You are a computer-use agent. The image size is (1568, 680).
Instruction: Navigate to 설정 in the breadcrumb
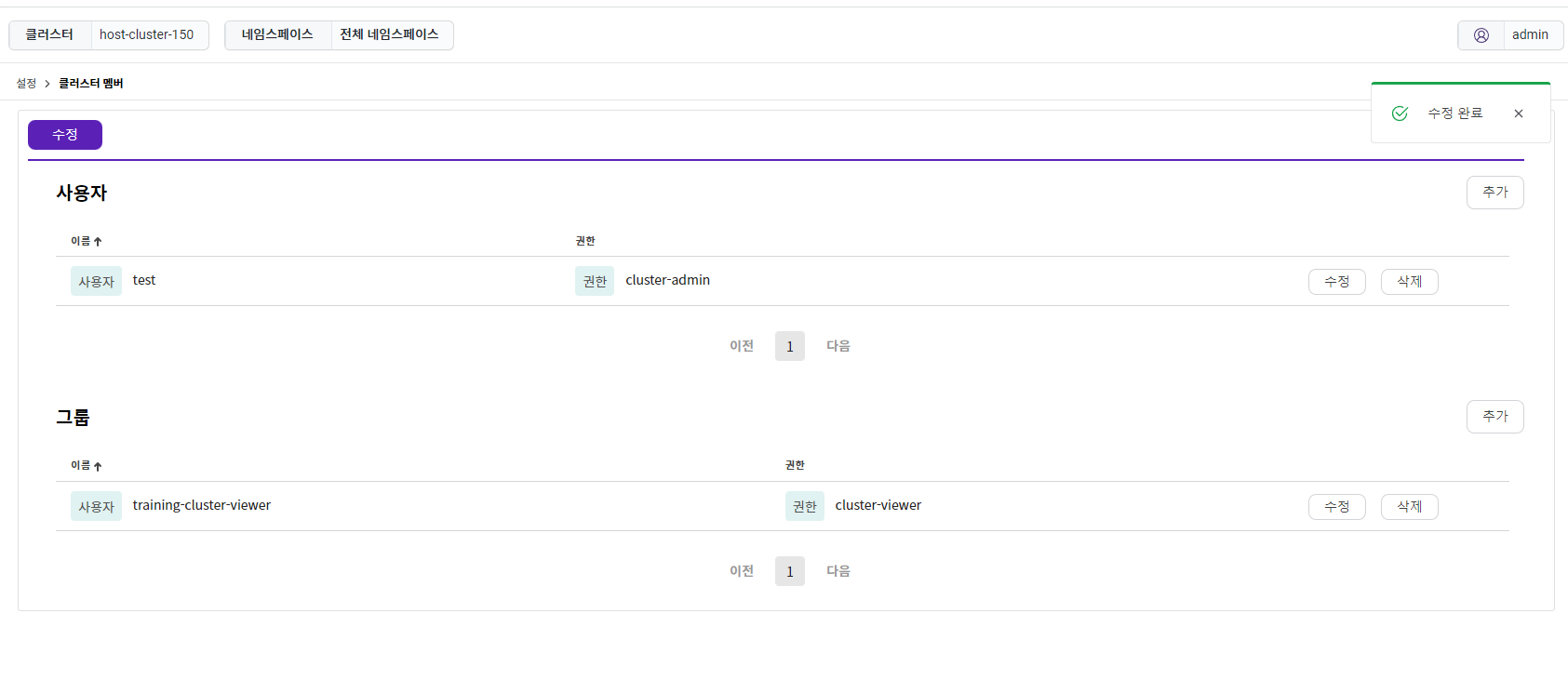point(26,84)
